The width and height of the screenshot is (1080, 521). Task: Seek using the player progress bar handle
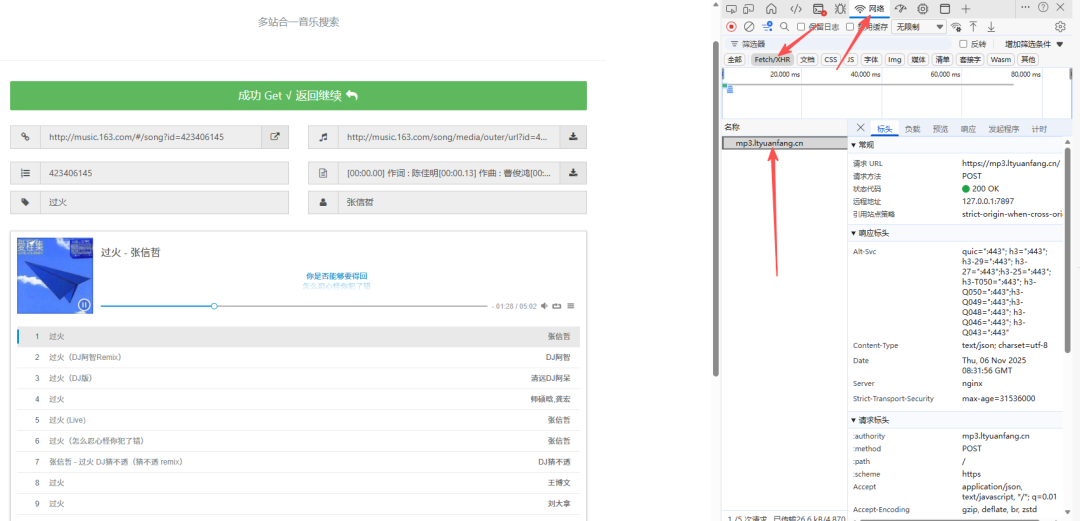[x=214, y=306]
